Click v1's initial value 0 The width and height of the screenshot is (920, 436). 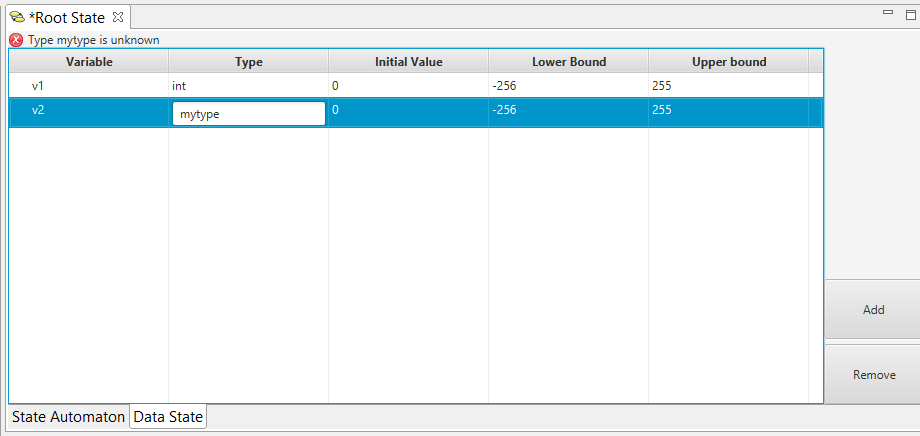tap(408, 86)
